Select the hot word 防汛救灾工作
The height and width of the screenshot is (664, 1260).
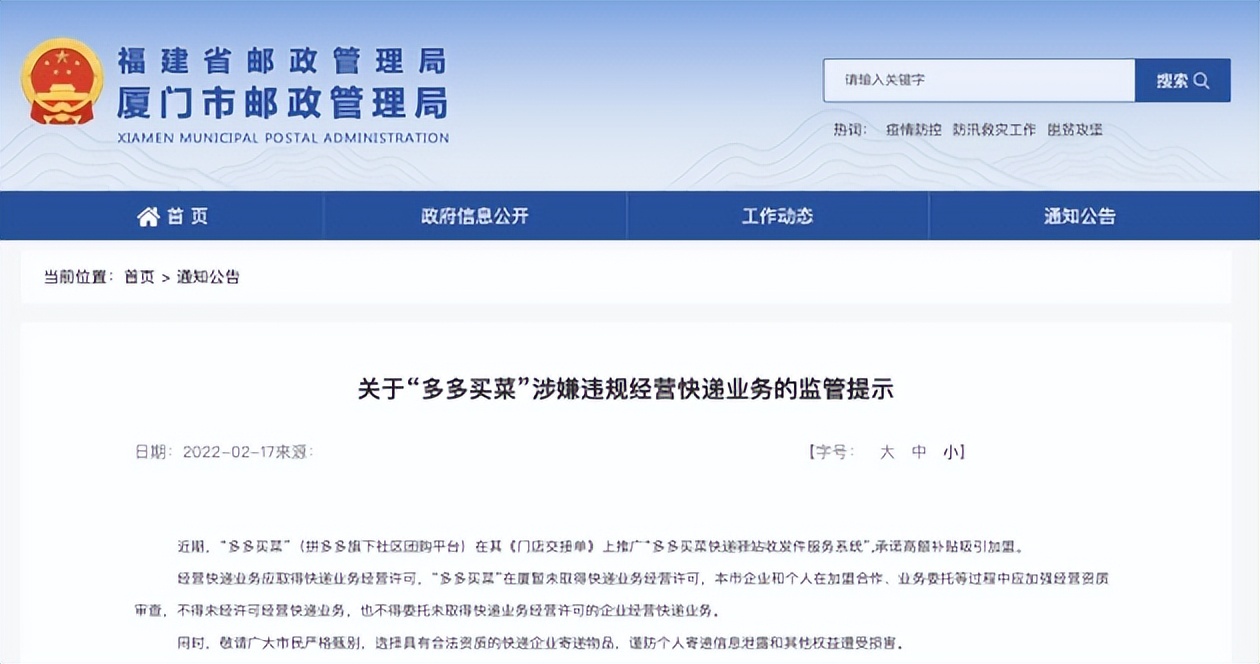(995, 129)
